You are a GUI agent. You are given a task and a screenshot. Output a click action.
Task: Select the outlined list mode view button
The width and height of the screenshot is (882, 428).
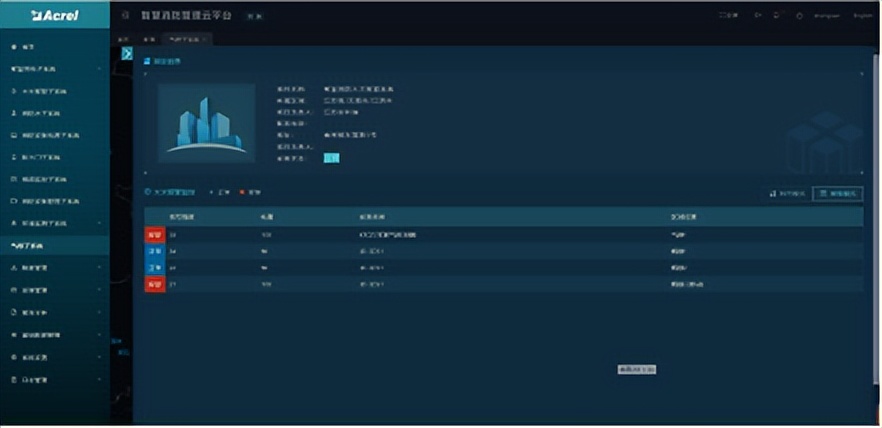838,193
